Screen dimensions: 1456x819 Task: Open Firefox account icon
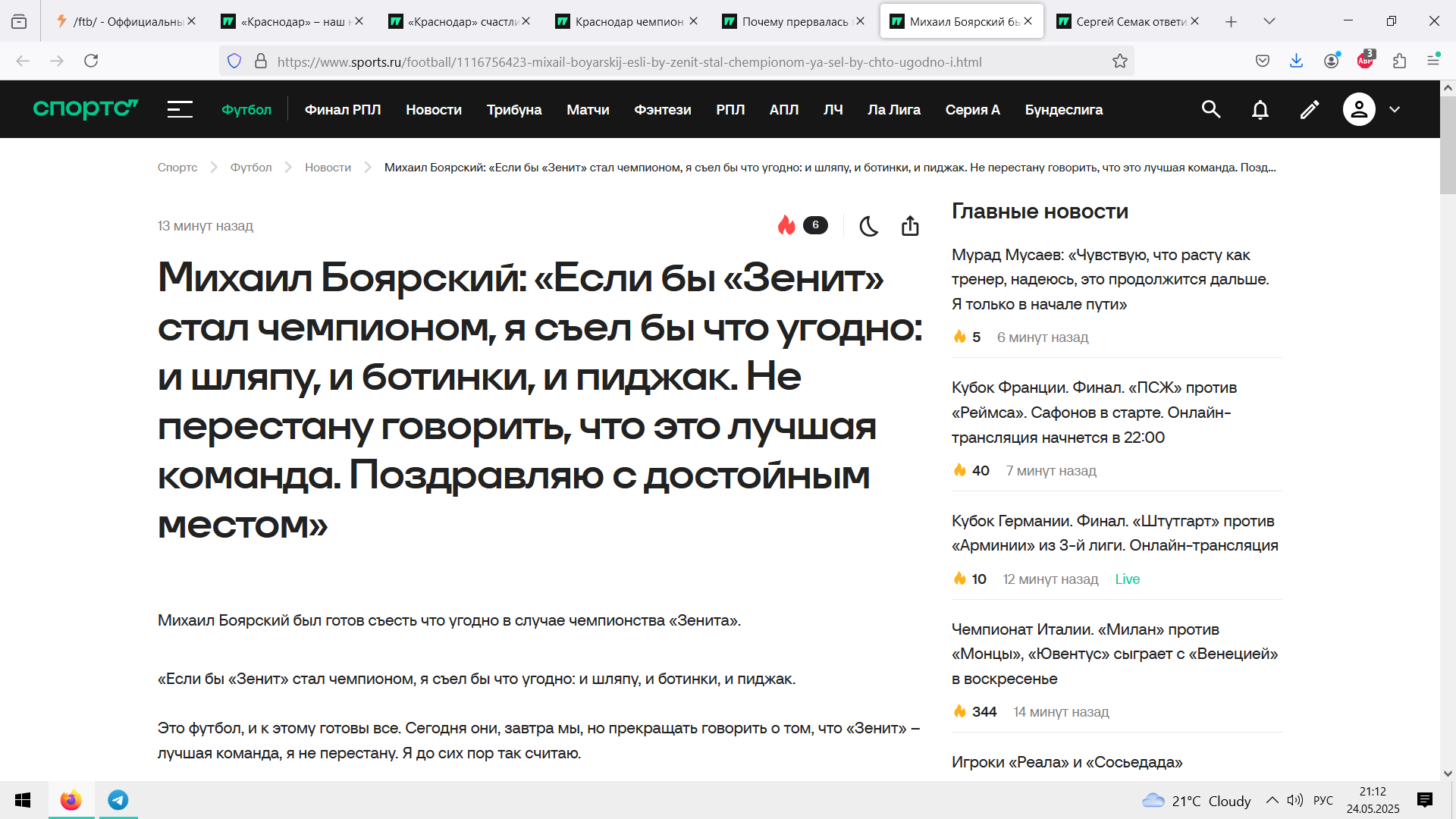pos(1332,61)
